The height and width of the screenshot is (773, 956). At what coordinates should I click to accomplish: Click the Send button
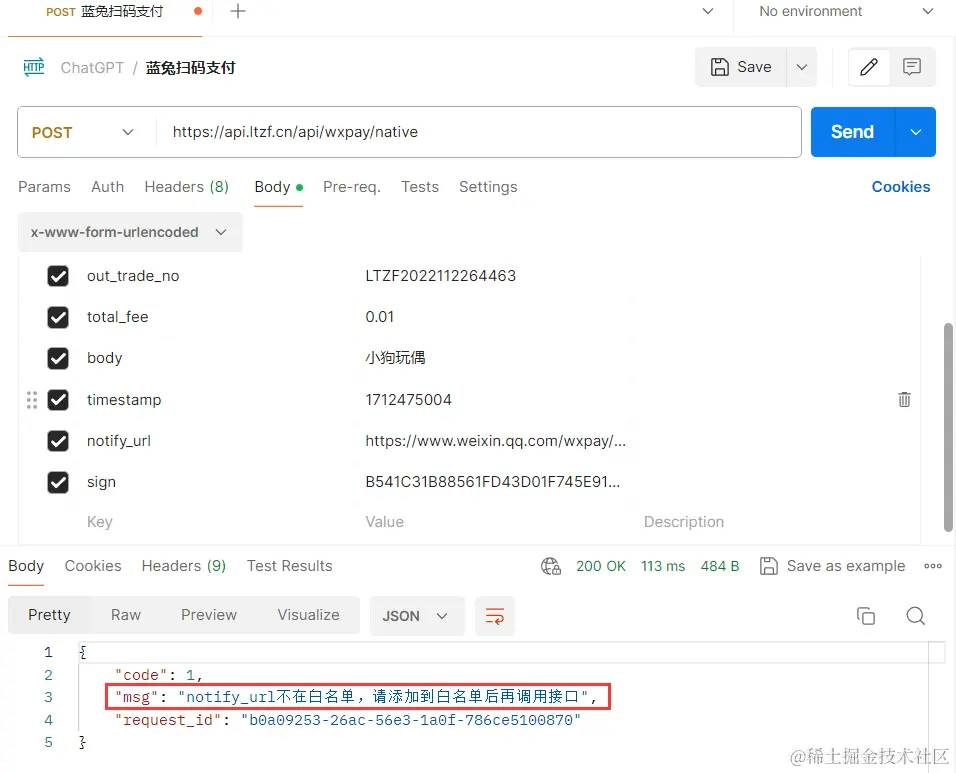(852, 132)
